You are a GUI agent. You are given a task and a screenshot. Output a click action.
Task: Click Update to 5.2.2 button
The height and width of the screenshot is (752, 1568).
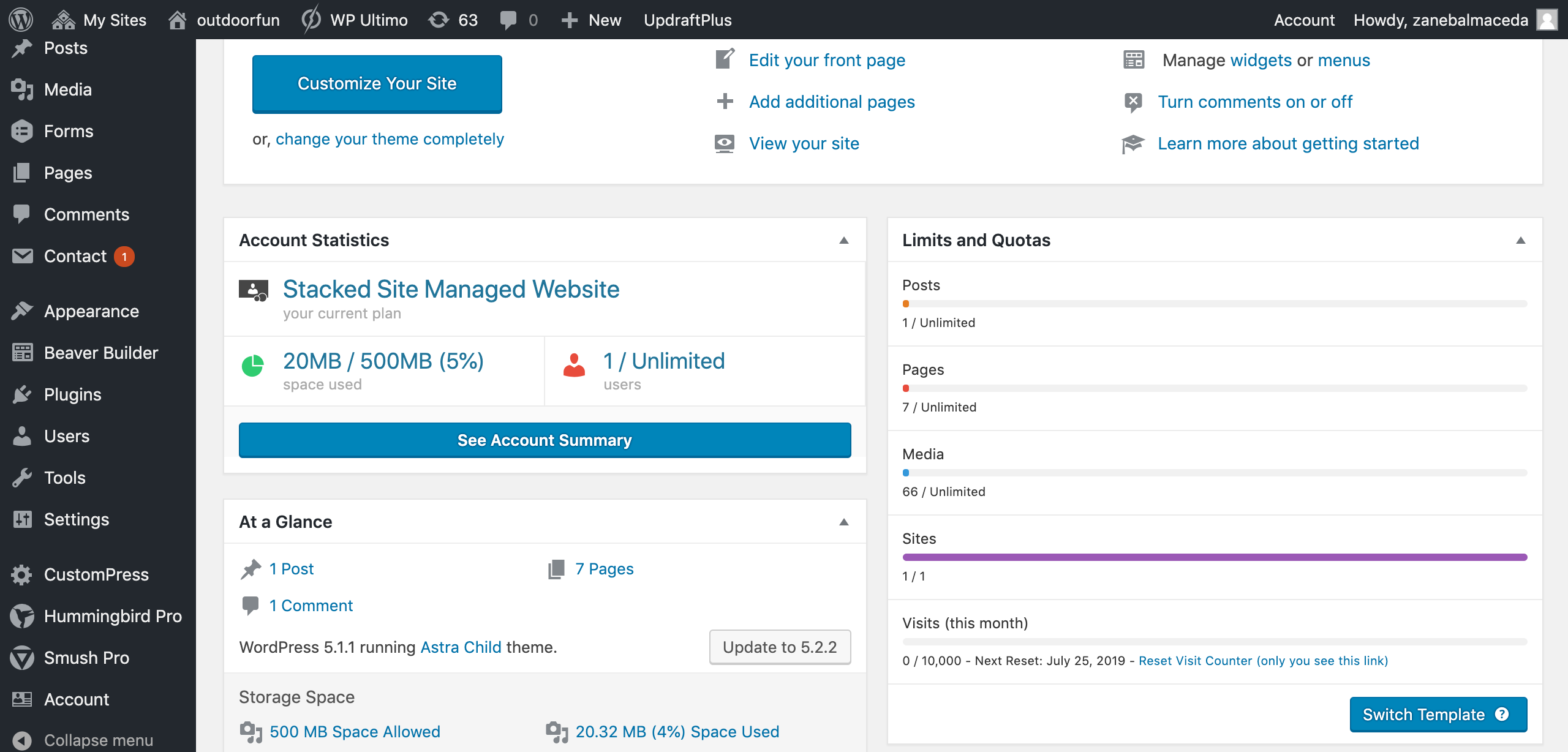779,647
